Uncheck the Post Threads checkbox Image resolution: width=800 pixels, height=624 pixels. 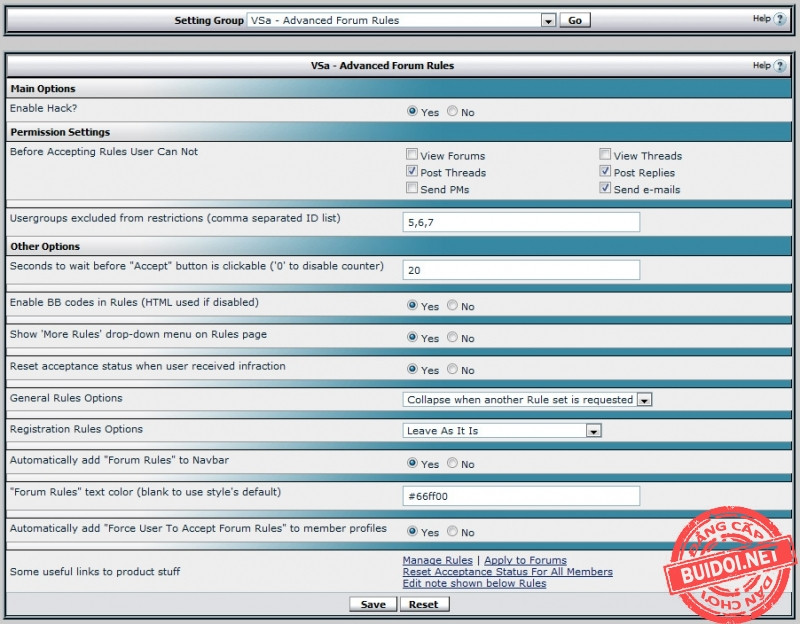(x=412, y=172)
